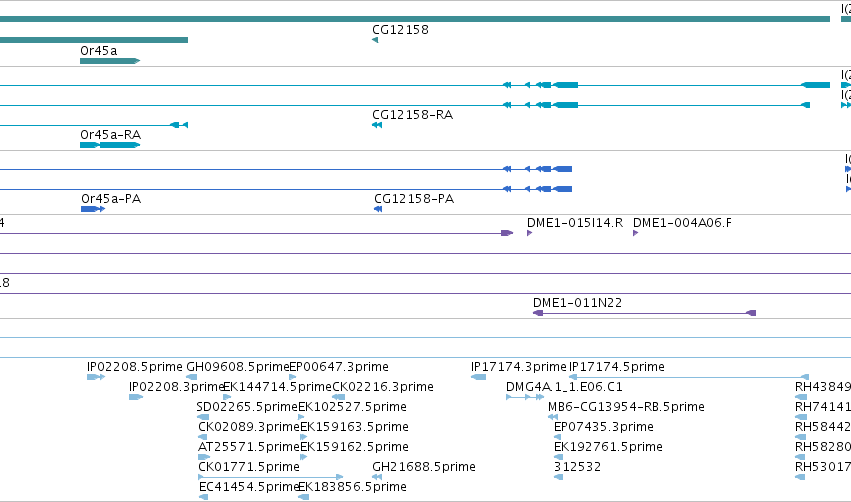The width and height of the screenshot is (851, 502).
Task: Select the EC41454.5prime EST label
Action: point(249,487)
